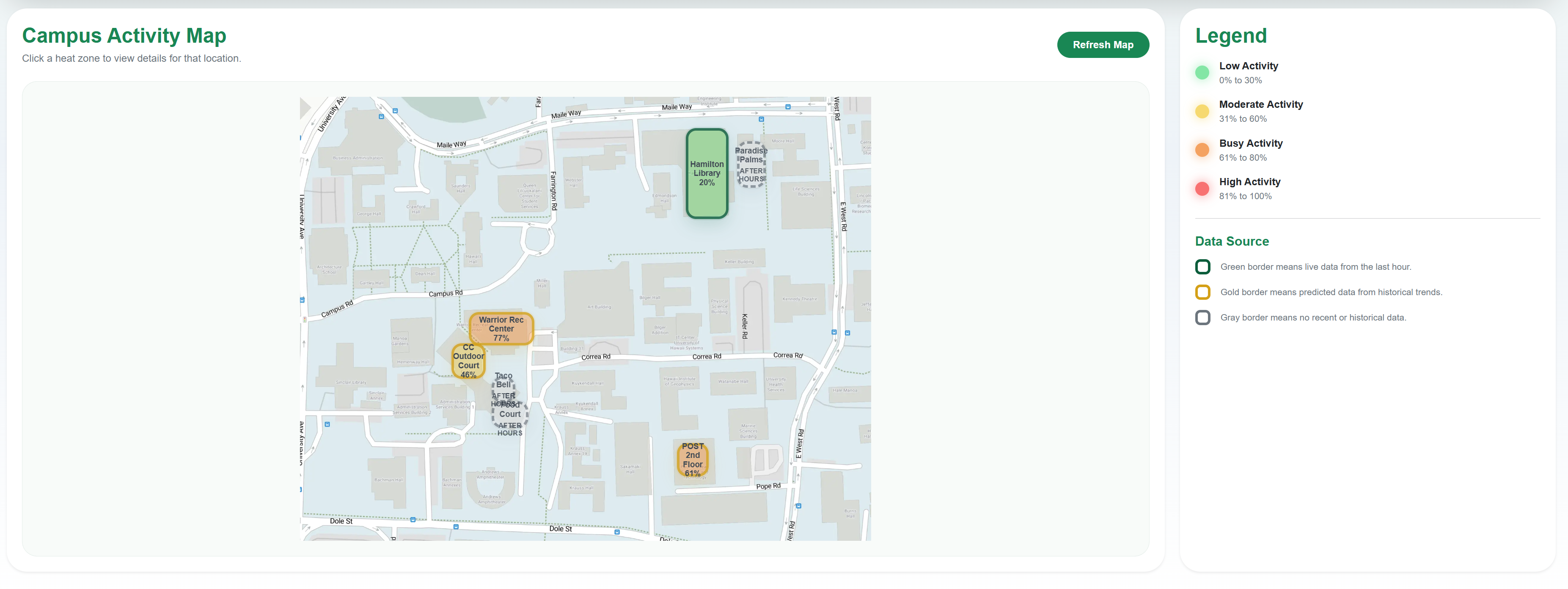Viewport: 1568px width, 589px height.
Task: Click the Campus Activity Map heading
Action: pyautogui.click(x=124, y=35)
